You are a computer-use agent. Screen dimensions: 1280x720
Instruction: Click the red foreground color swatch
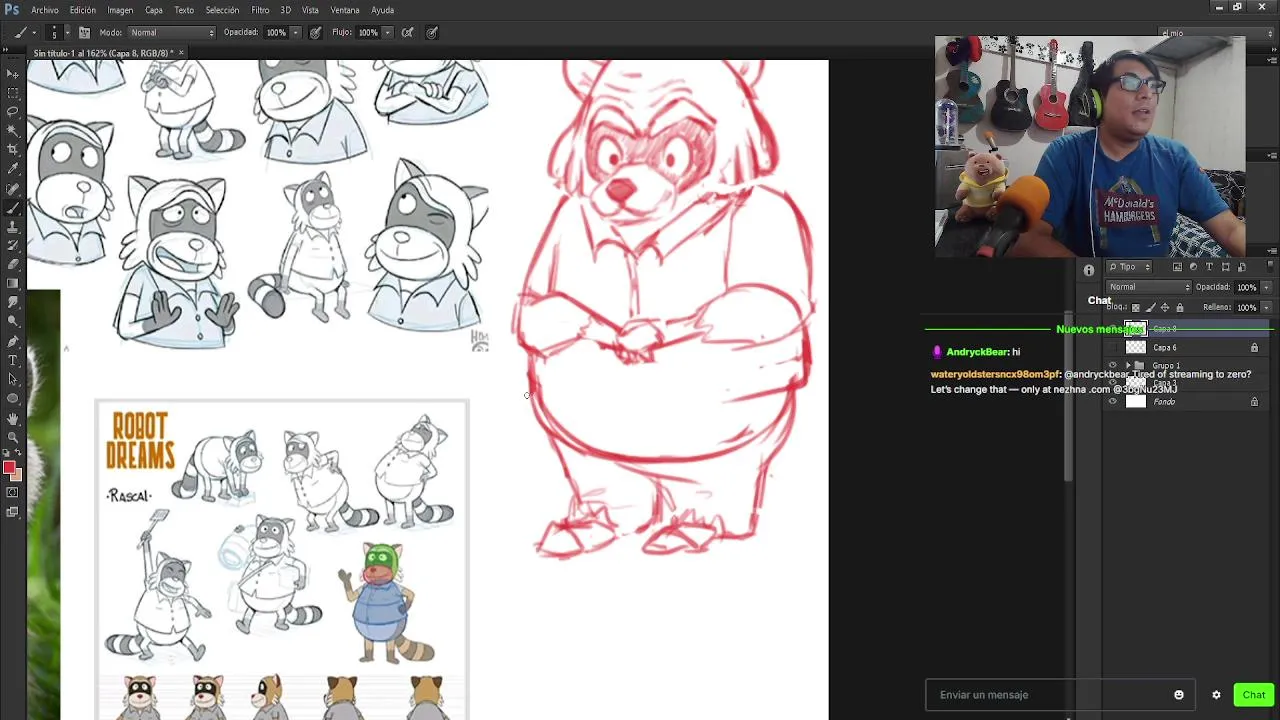(9, 468)
